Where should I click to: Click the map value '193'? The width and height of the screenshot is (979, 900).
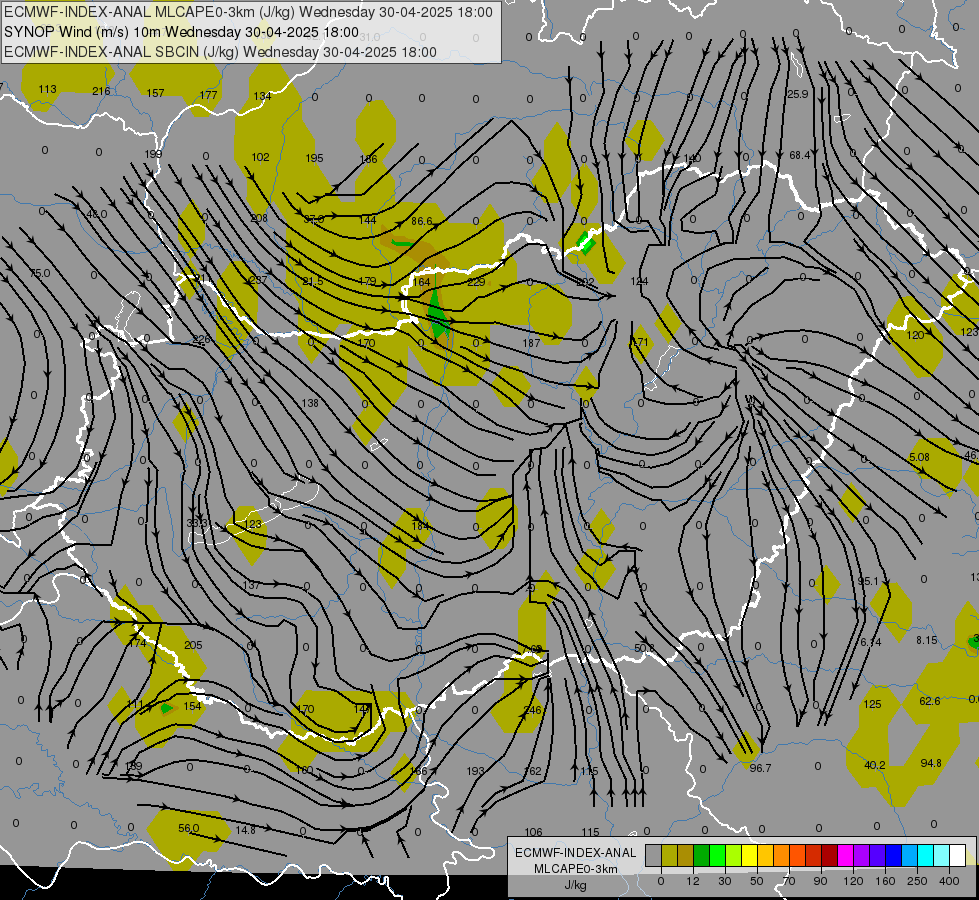pyautogui.click(x=475, y=771)
